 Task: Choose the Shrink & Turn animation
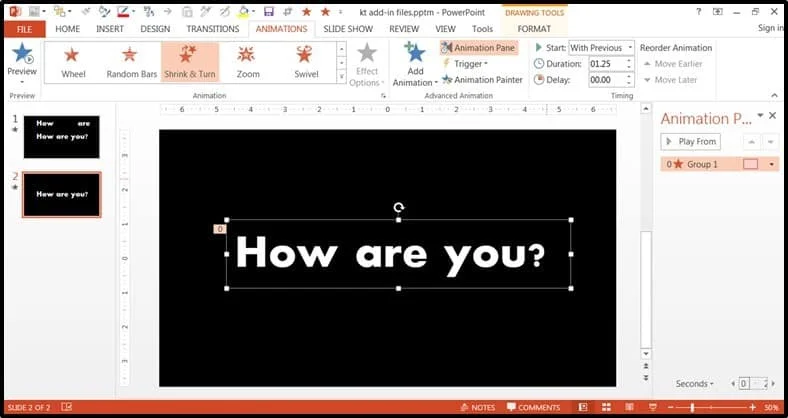190,62
